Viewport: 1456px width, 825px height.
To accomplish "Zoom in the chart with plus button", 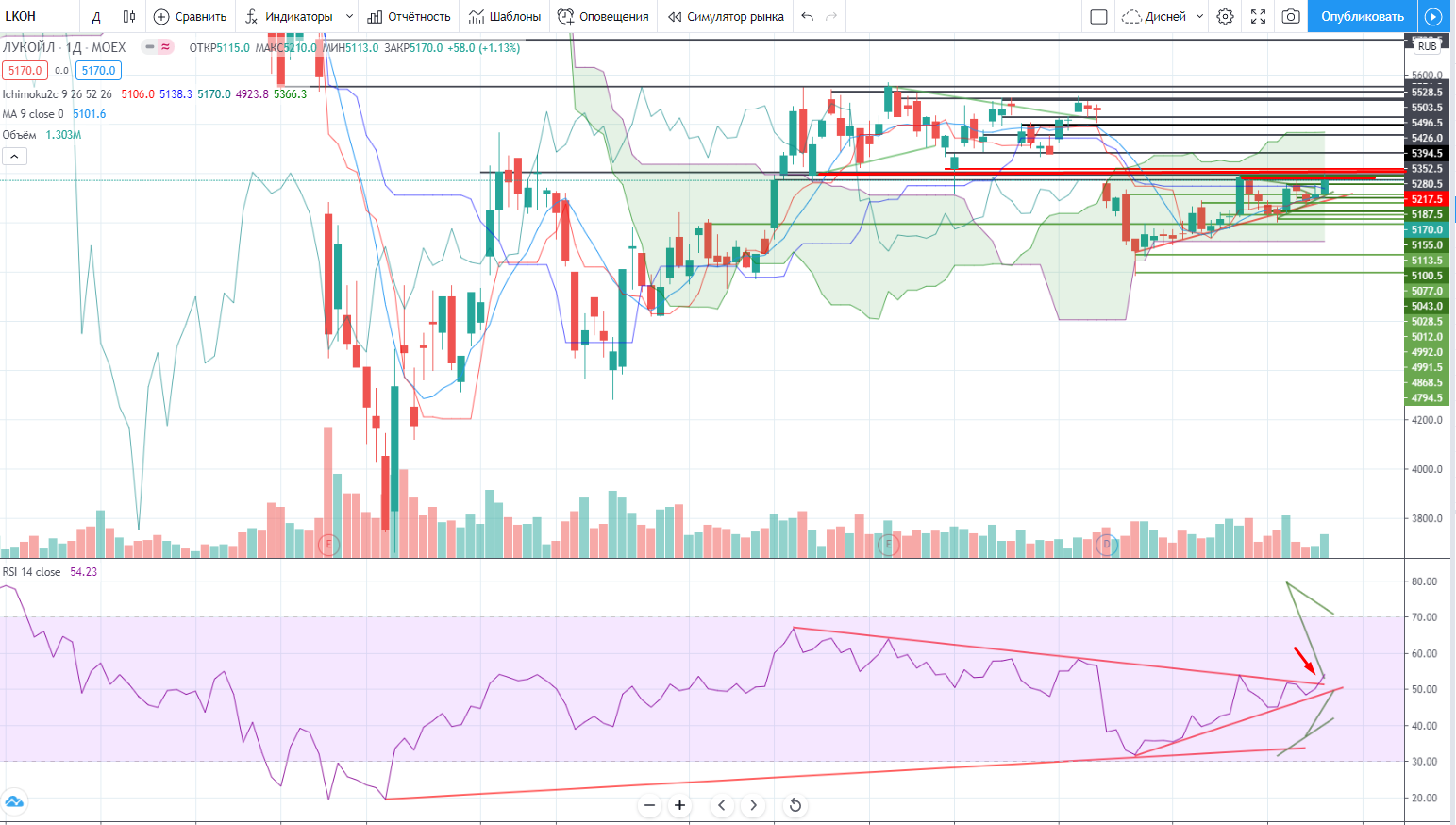I will click(x=679, y=805).
